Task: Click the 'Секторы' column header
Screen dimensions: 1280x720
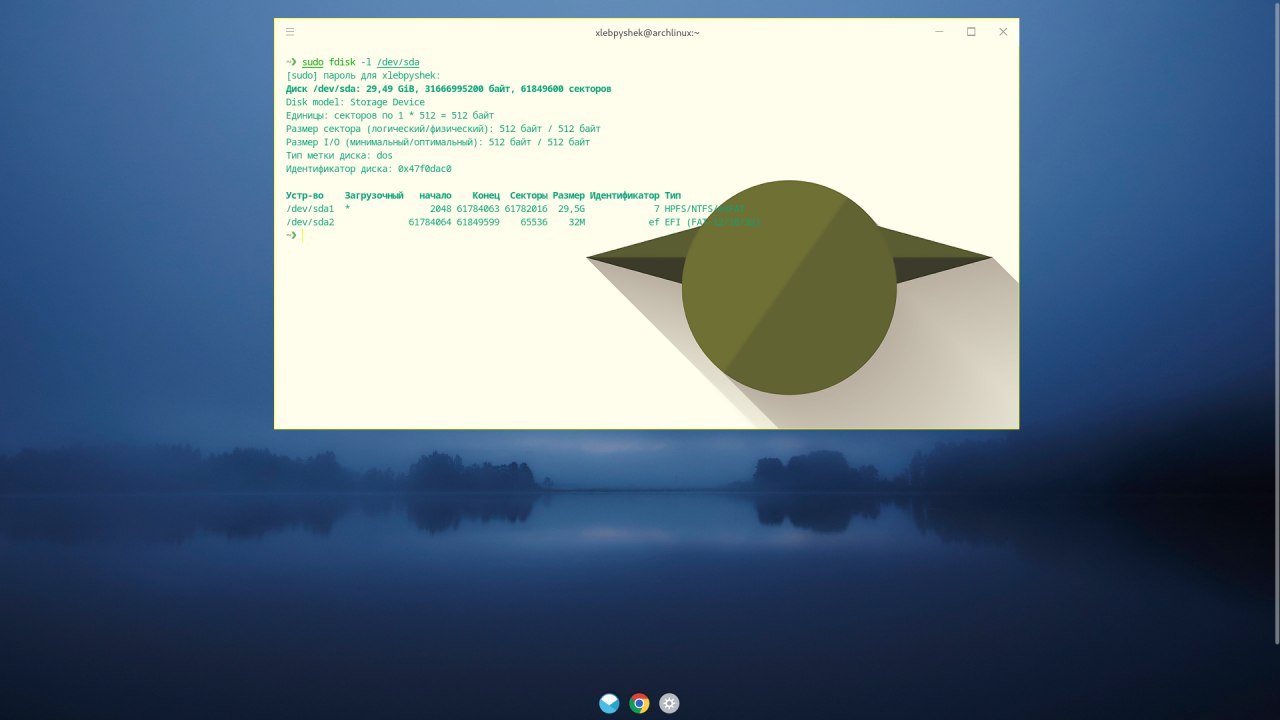Action: [x=528, y=195]
